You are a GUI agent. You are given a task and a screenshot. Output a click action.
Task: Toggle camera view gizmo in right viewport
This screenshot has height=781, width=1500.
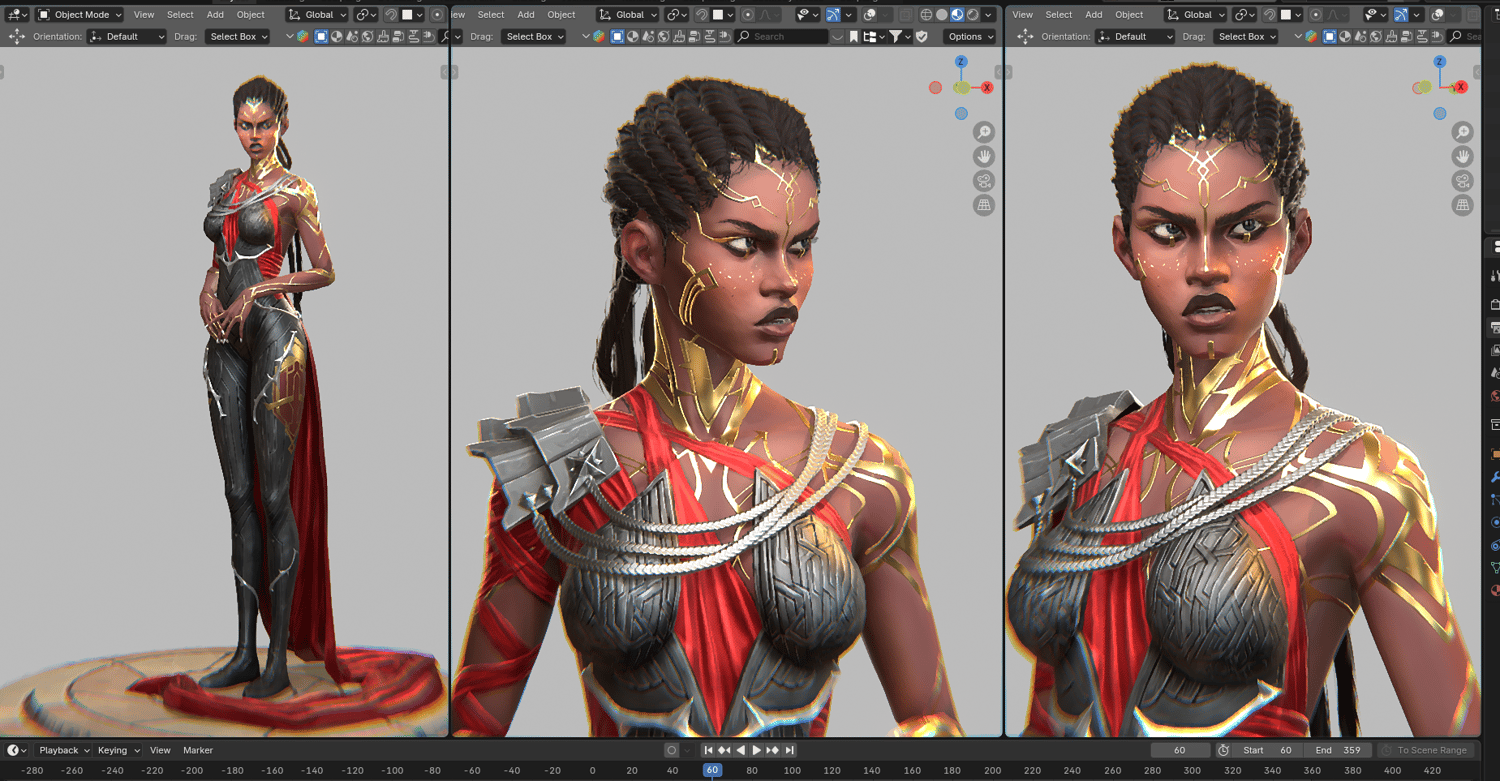[x=1463, y=181]
